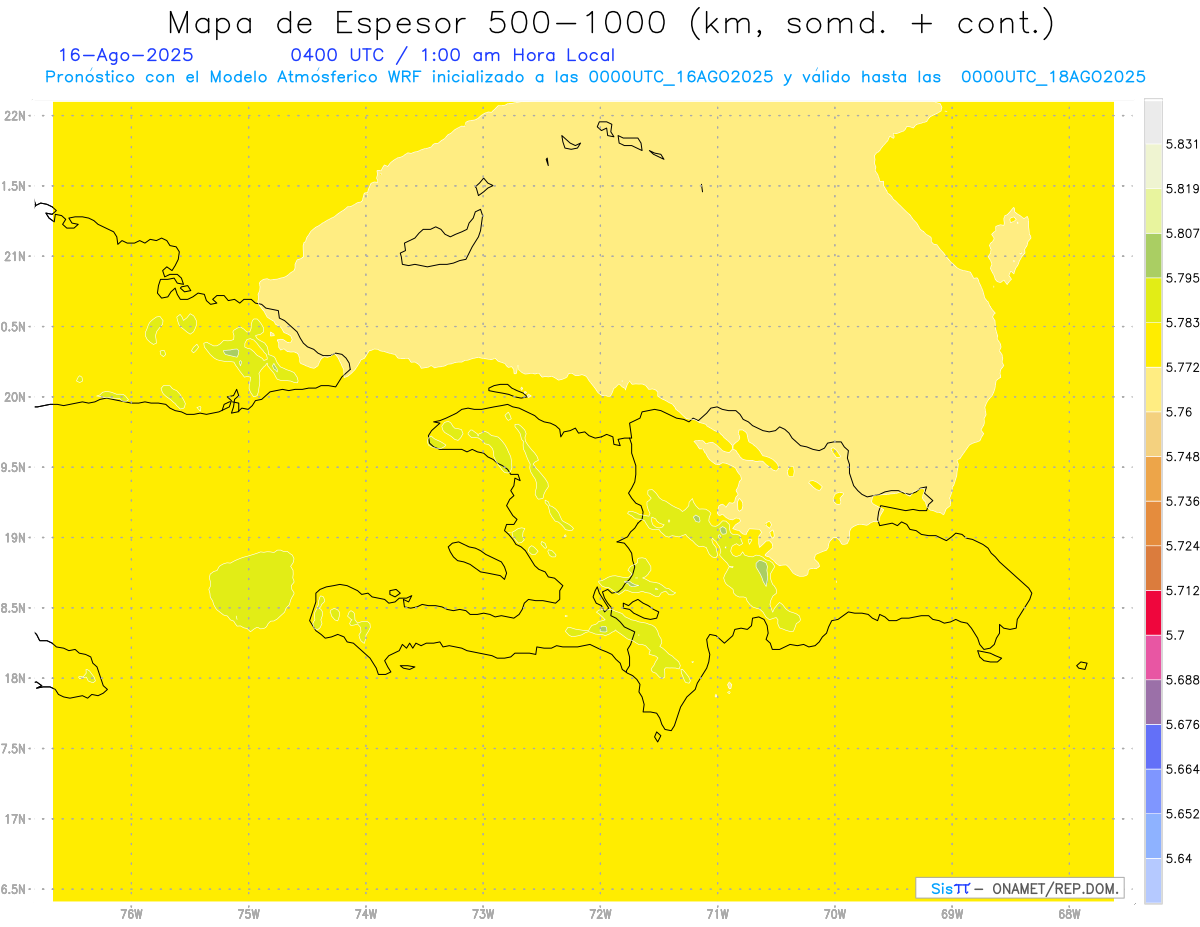1200x927 pixels.
Task: Pick the blue swatch between 5.664 and 5.676
Action: coord(1153,746)
